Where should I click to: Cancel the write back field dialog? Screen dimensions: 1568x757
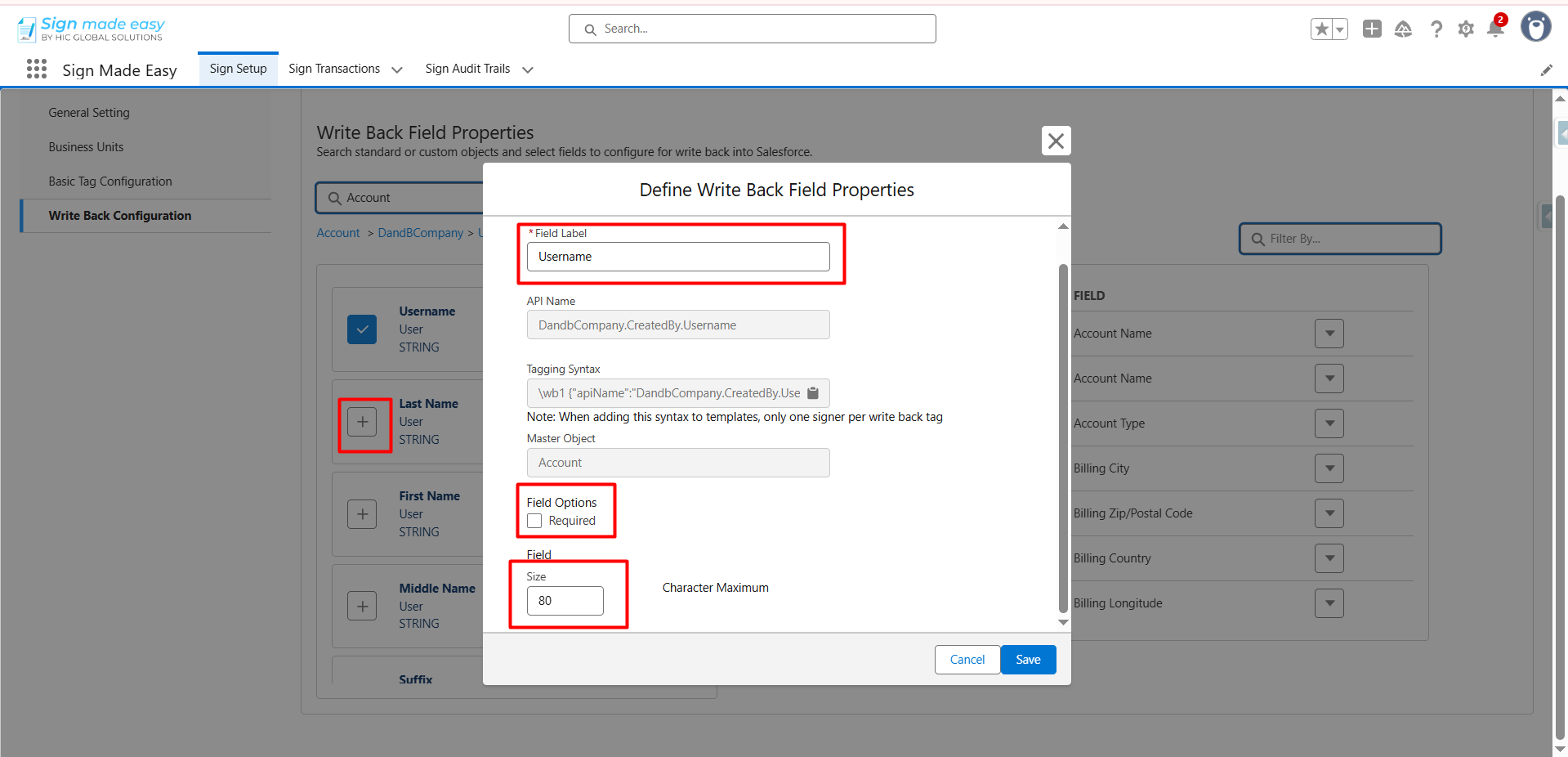967,660
